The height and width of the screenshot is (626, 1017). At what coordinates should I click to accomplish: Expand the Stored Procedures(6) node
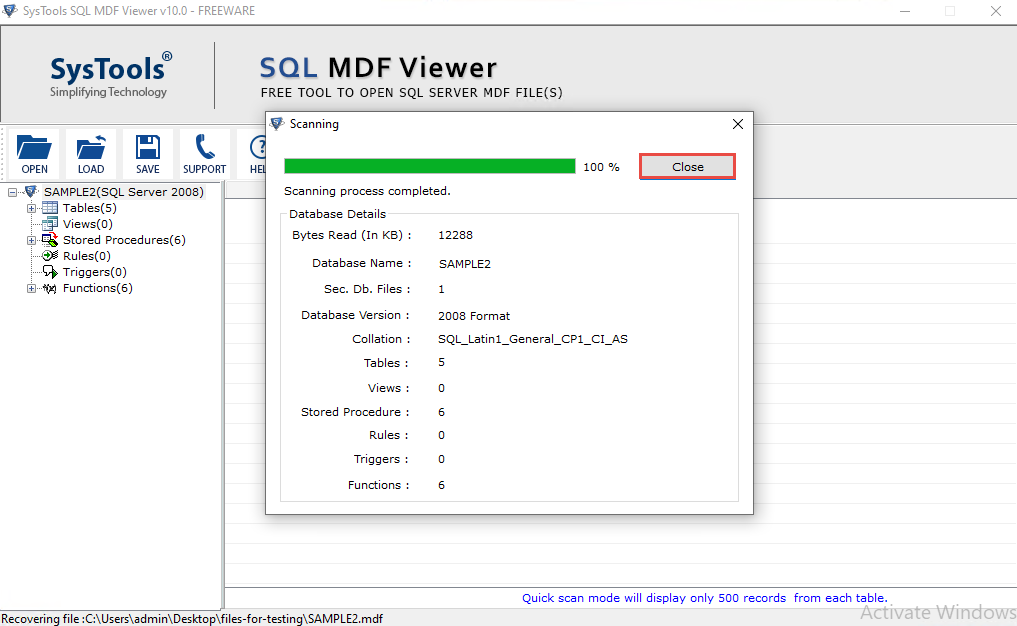[x=31, y=240]
